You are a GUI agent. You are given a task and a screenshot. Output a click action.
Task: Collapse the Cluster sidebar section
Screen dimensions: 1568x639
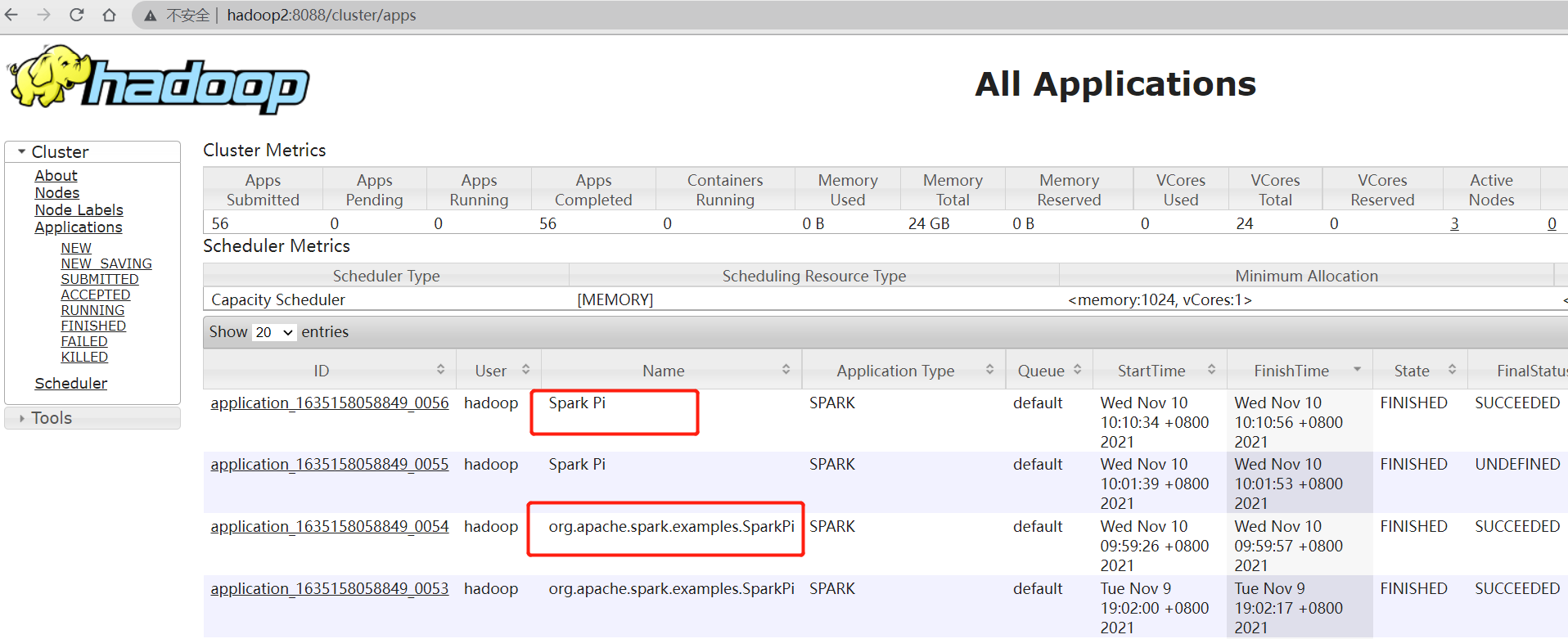click(x=22, y=151)
